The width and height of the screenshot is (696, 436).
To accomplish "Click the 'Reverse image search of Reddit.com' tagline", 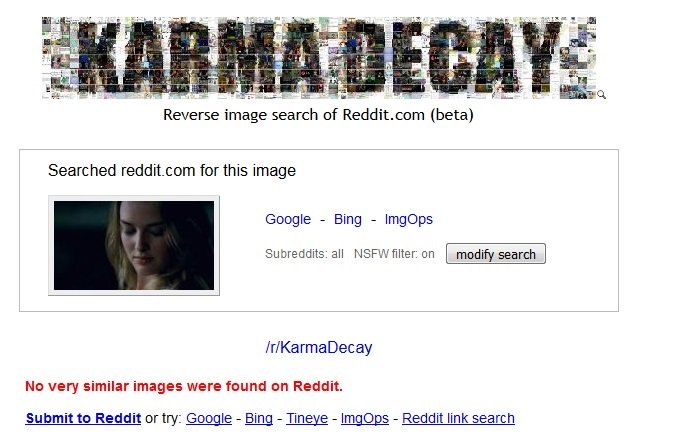I will pyautogui.click(x=318, y=115).
